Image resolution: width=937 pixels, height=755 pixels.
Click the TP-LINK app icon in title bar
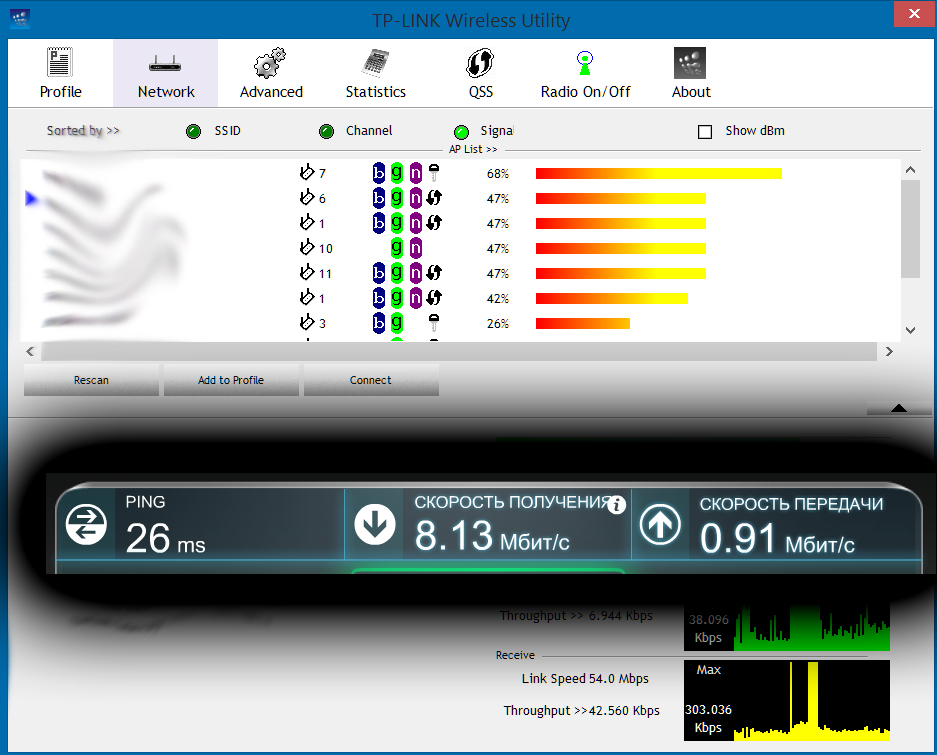click(x=20, y=18)
